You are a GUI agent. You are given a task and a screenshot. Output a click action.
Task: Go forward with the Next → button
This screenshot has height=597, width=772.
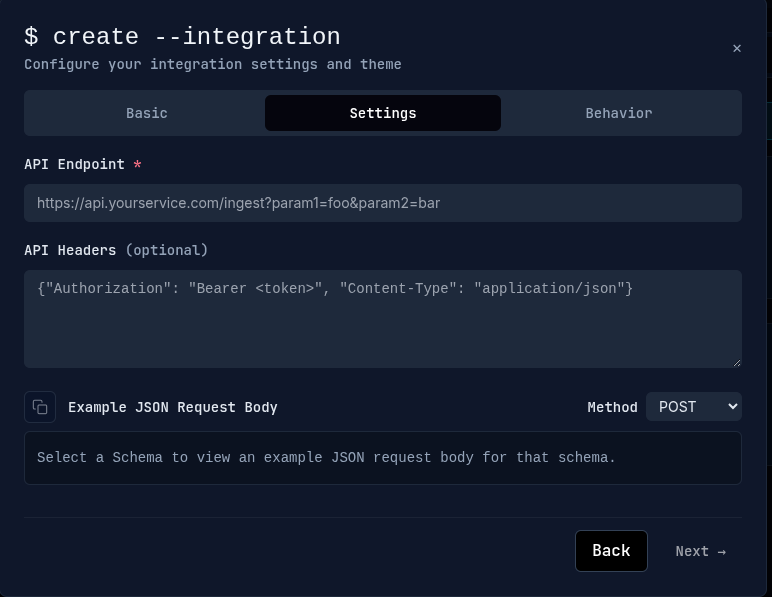tap(700, 551)
